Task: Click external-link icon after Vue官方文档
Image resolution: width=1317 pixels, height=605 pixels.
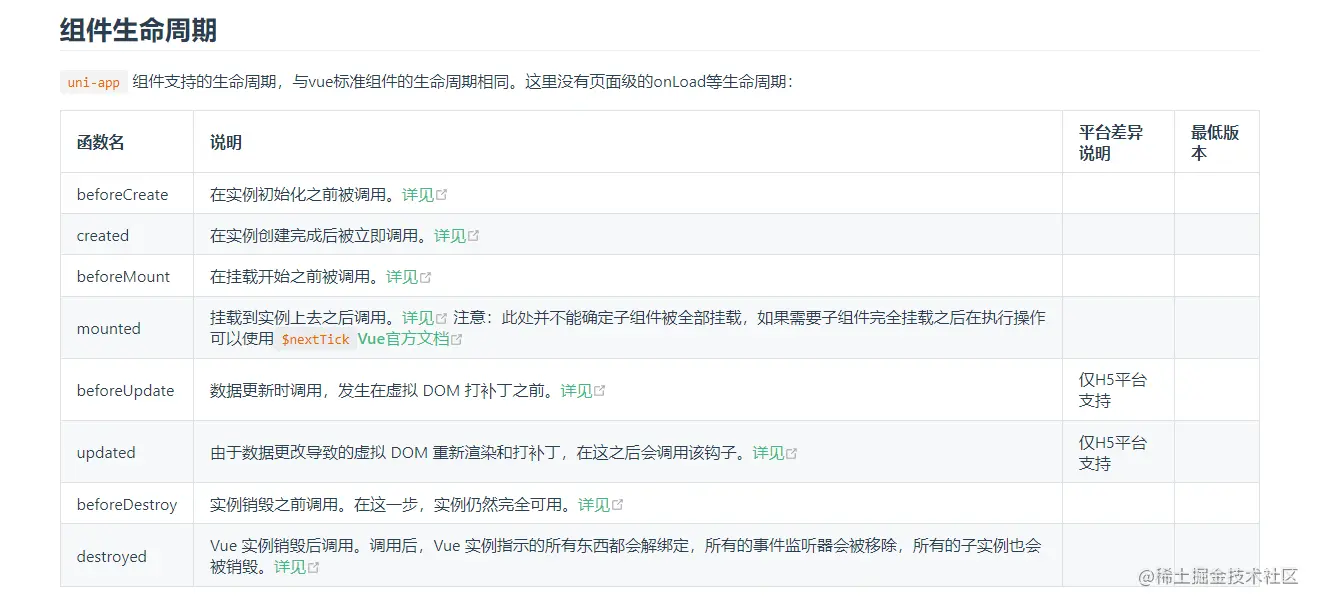Action: click(457, 339)
